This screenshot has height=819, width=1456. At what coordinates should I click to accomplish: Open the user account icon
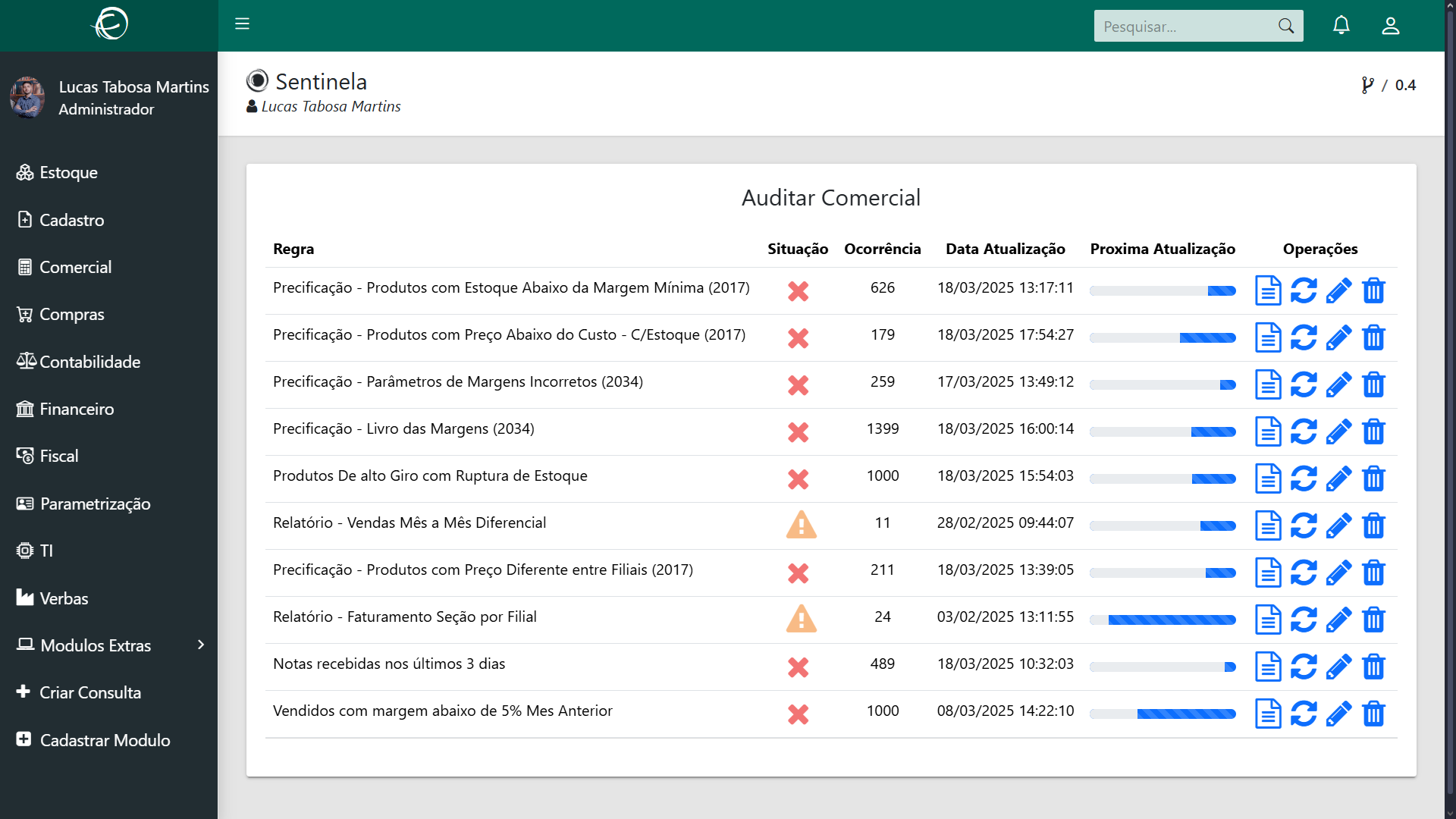(x=1390, y=26)
